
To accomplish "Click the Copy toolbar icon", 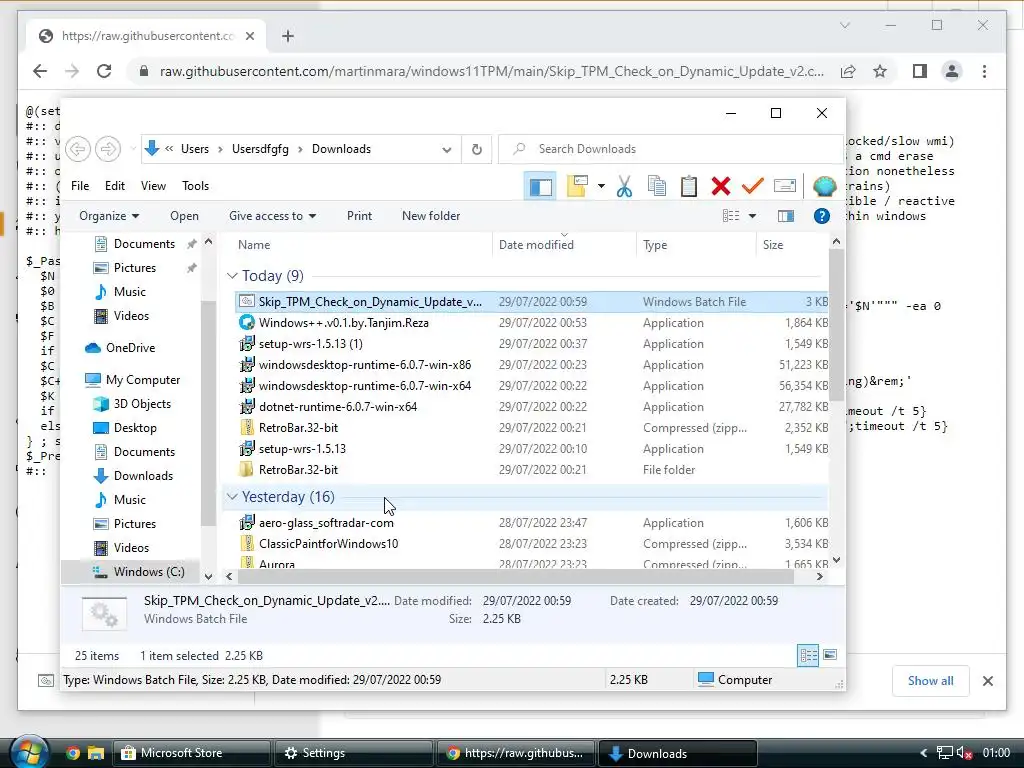I will 656,186.
